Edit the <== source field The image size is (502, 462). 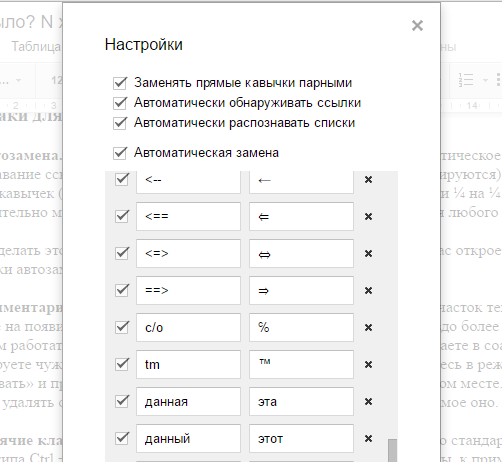[x=188, y=216]
